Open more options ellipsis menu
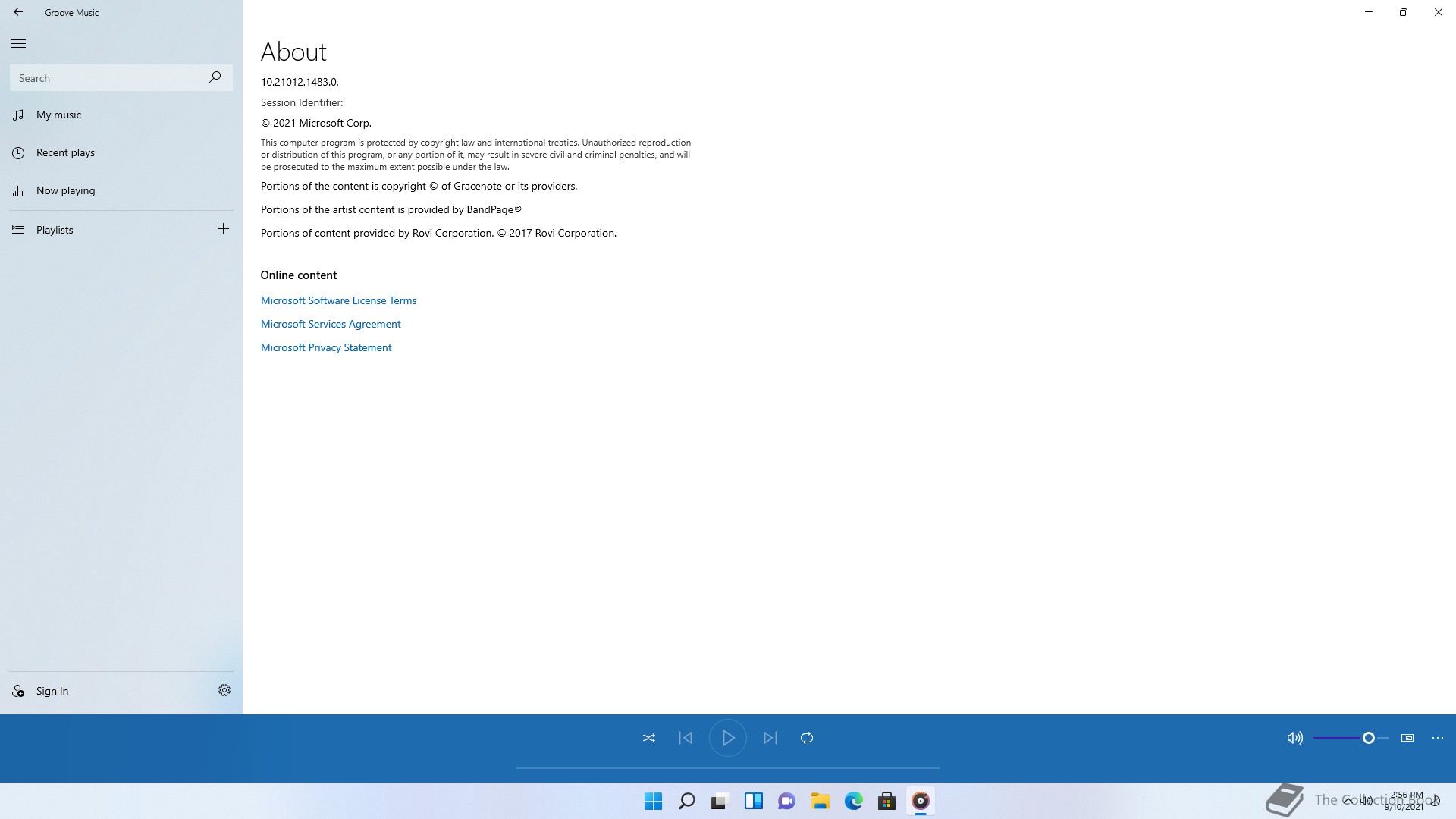1456x819 pixels. [x=1438, y=738]
